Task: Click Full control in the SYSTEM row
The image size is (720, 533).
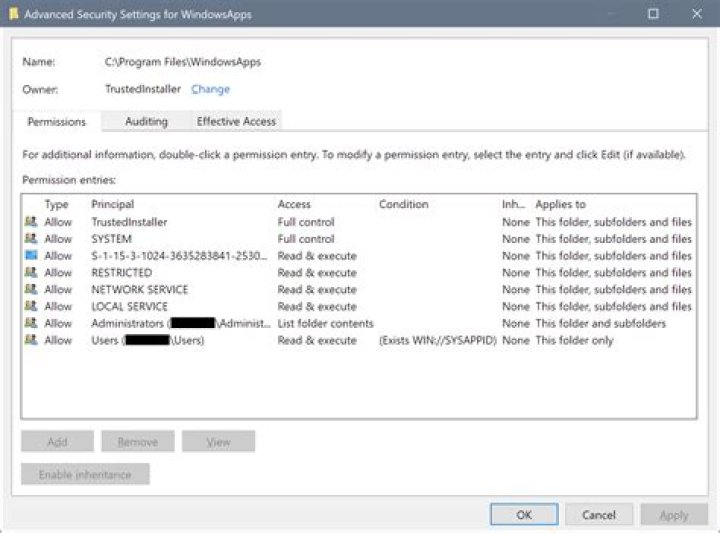Action: point(306,239)
